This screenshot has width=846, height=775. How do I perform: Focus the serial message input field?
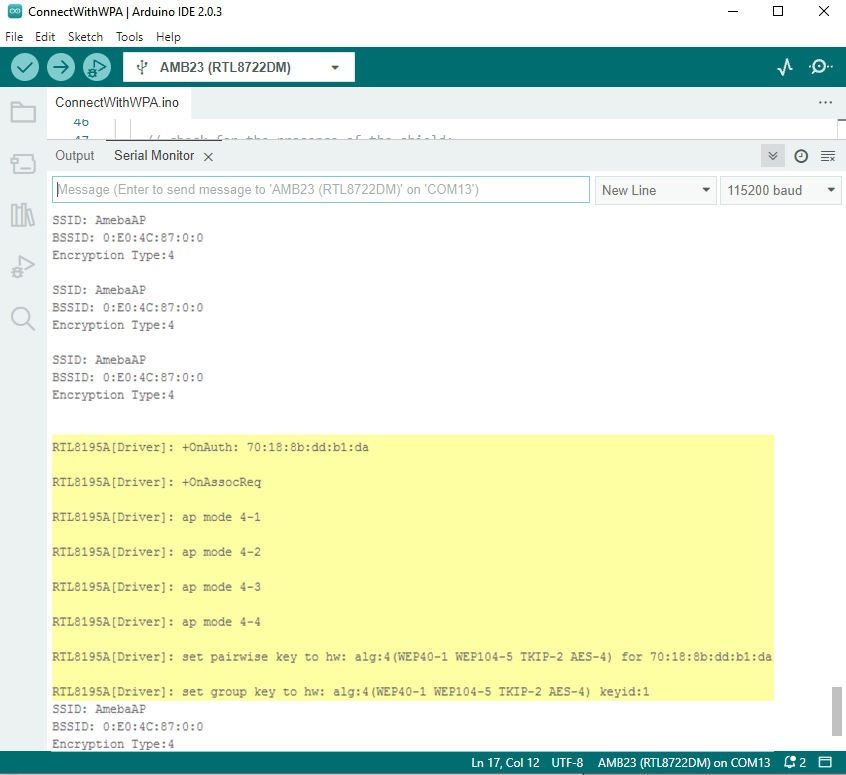click(x=320, y=189)
